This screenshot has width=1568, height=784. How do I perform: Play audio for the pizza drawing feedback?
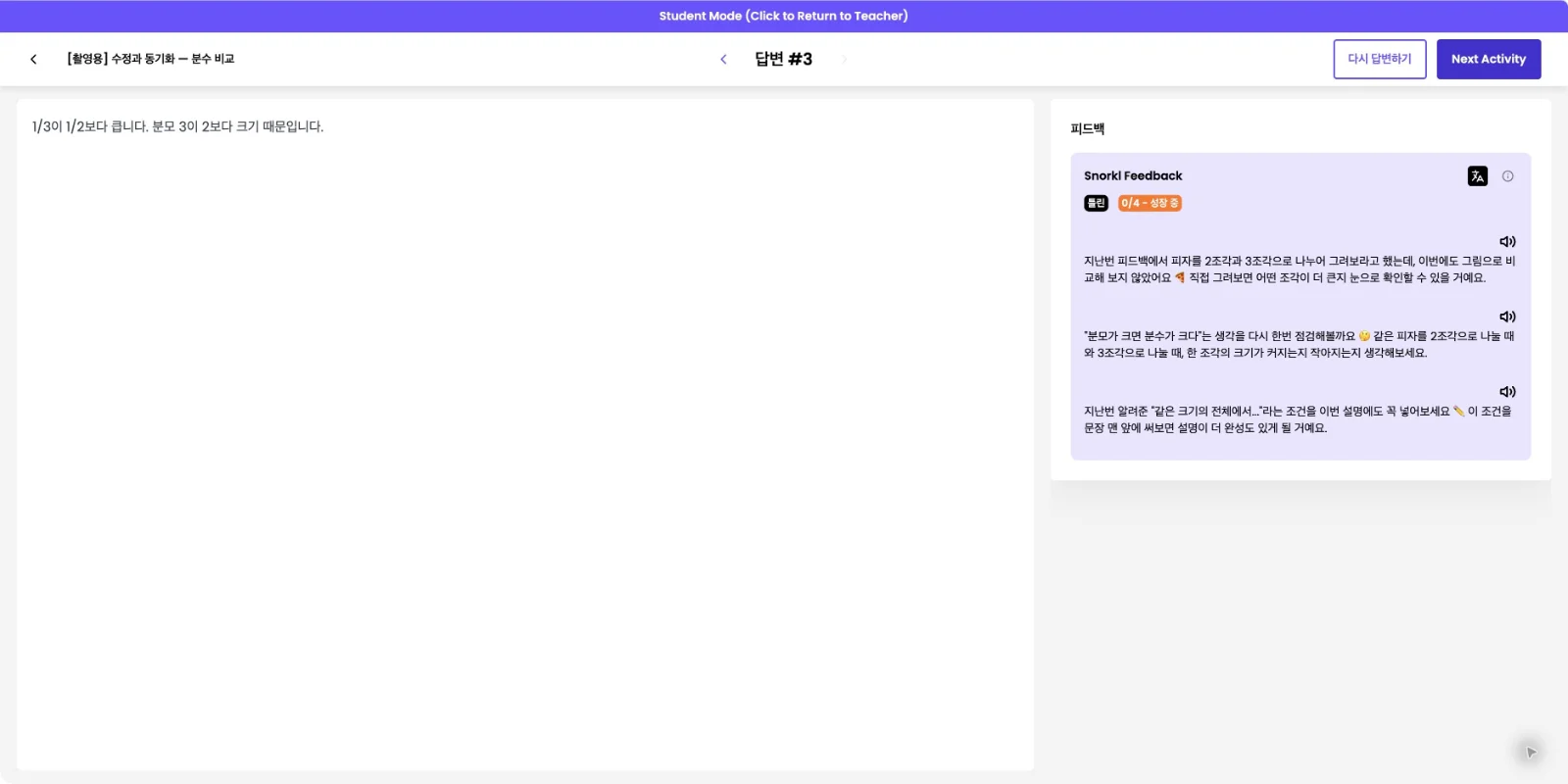tap(1507, 241)
